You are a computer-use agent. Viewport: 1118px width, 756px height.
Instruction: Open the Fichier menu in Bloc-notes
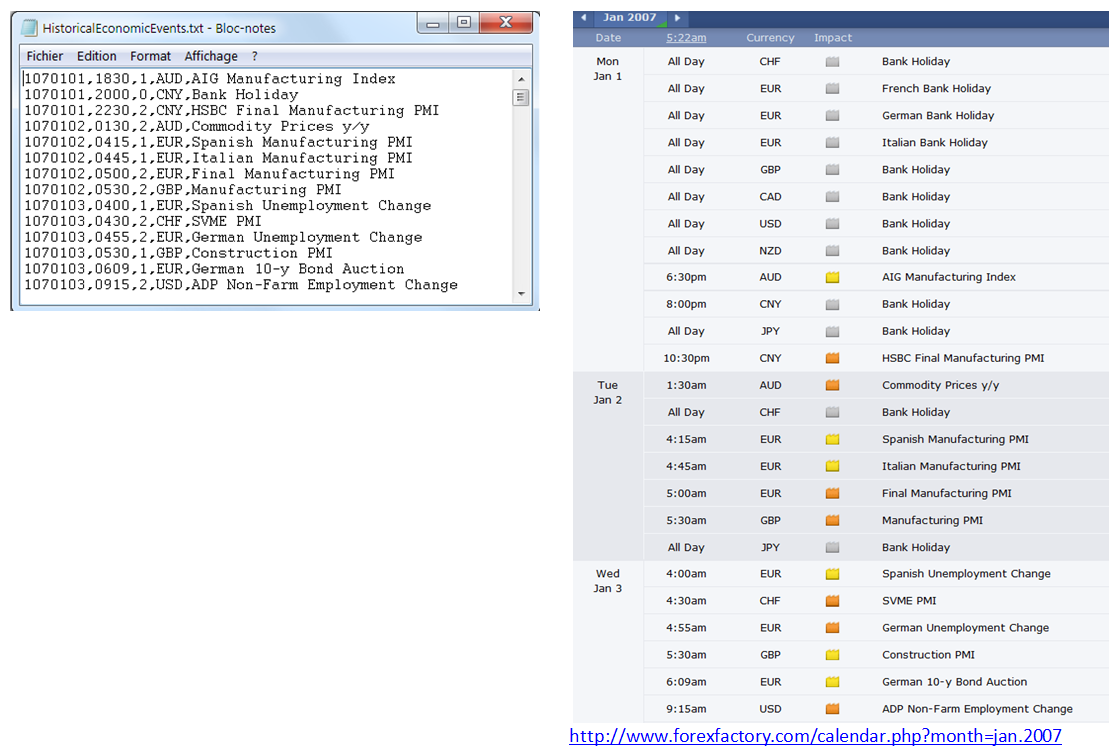45,56
